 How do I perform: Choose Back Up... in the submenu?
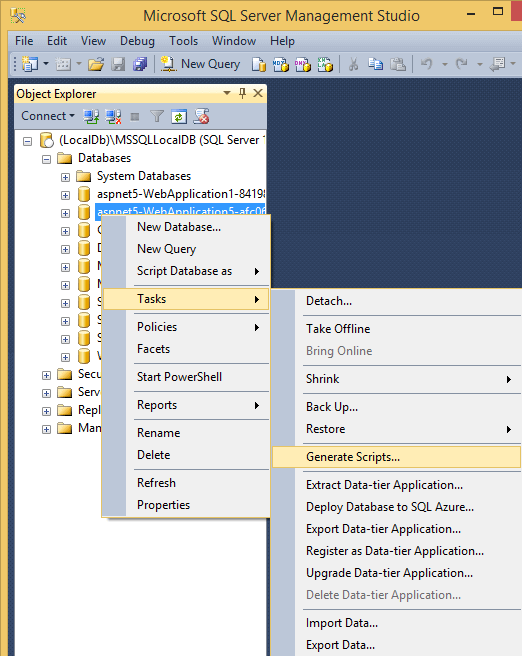[332, 407]
